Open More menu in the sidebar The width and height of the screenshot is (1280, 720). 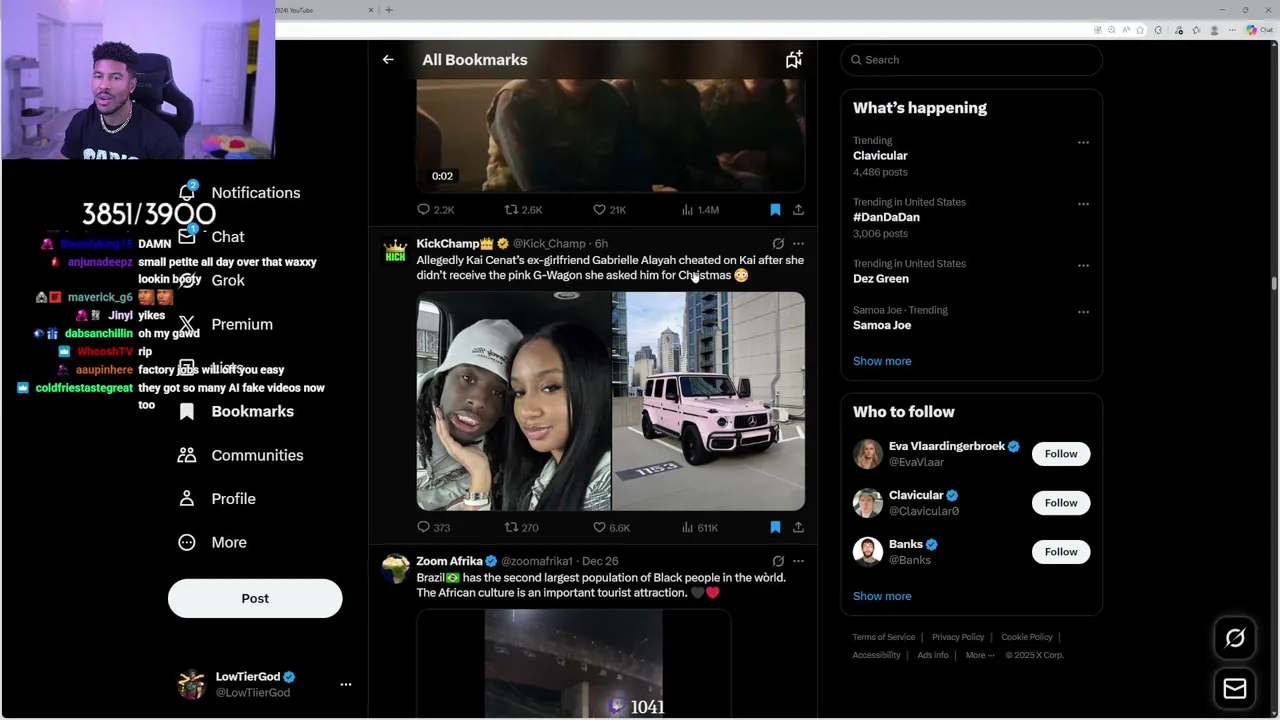coord(212,542)
